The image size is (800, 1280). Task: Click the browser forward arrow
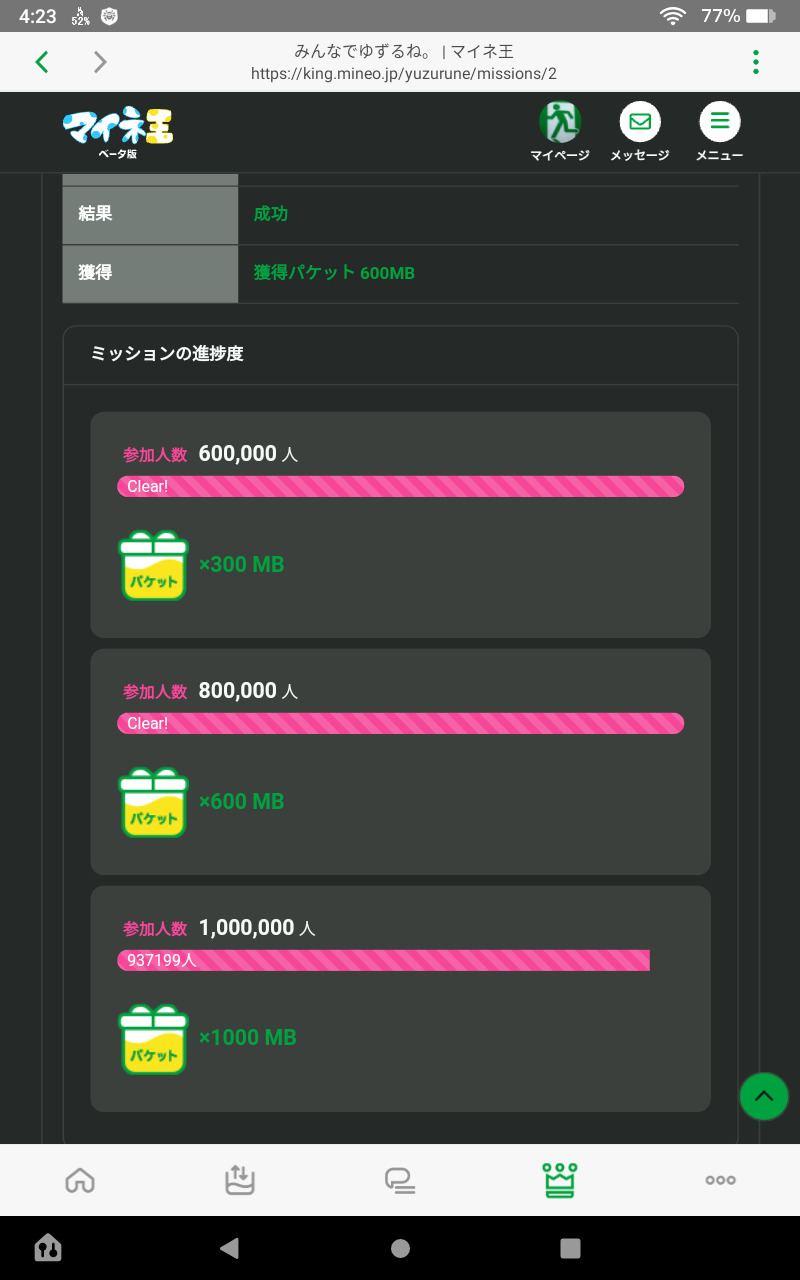[100, 62]
